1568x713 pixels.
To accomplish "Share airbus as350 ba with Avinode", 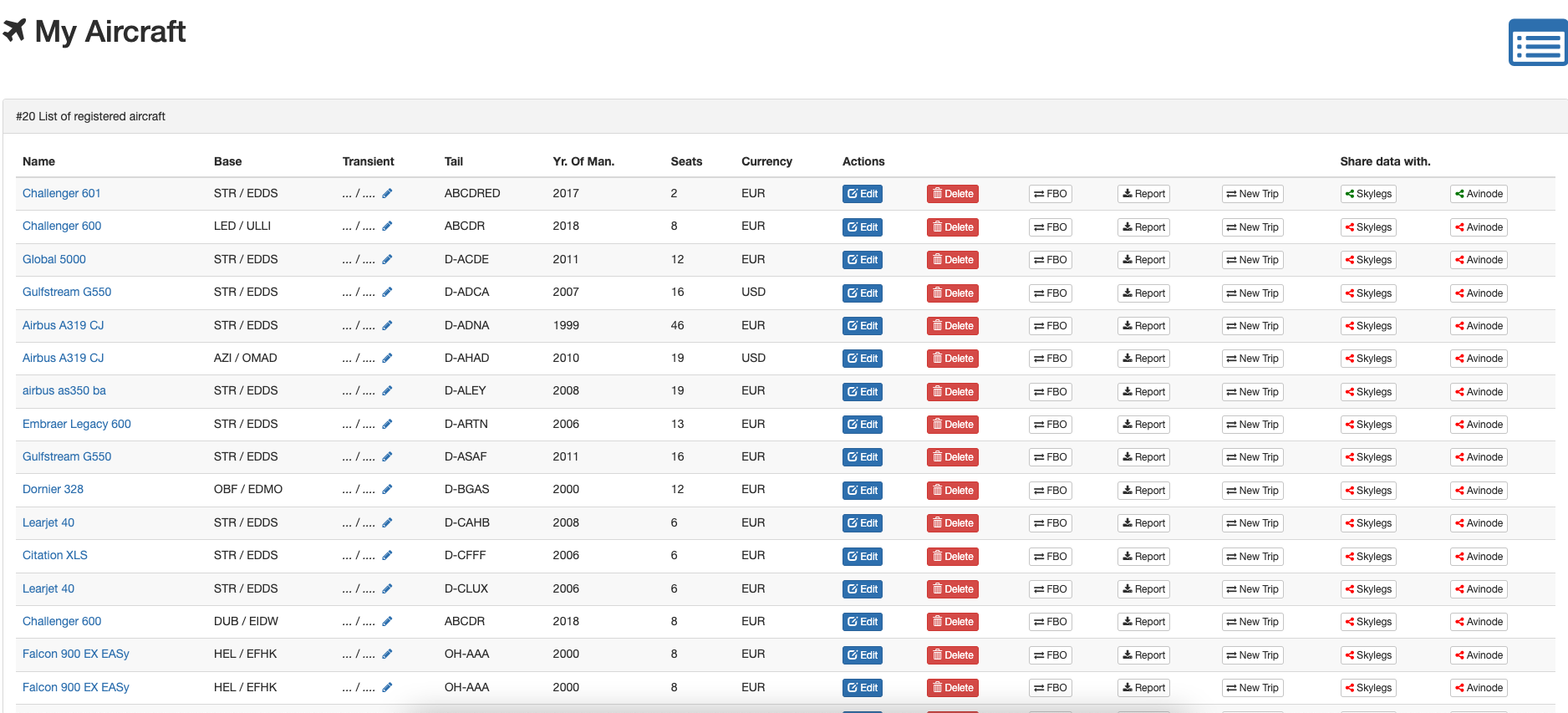I will (1478, 392).
